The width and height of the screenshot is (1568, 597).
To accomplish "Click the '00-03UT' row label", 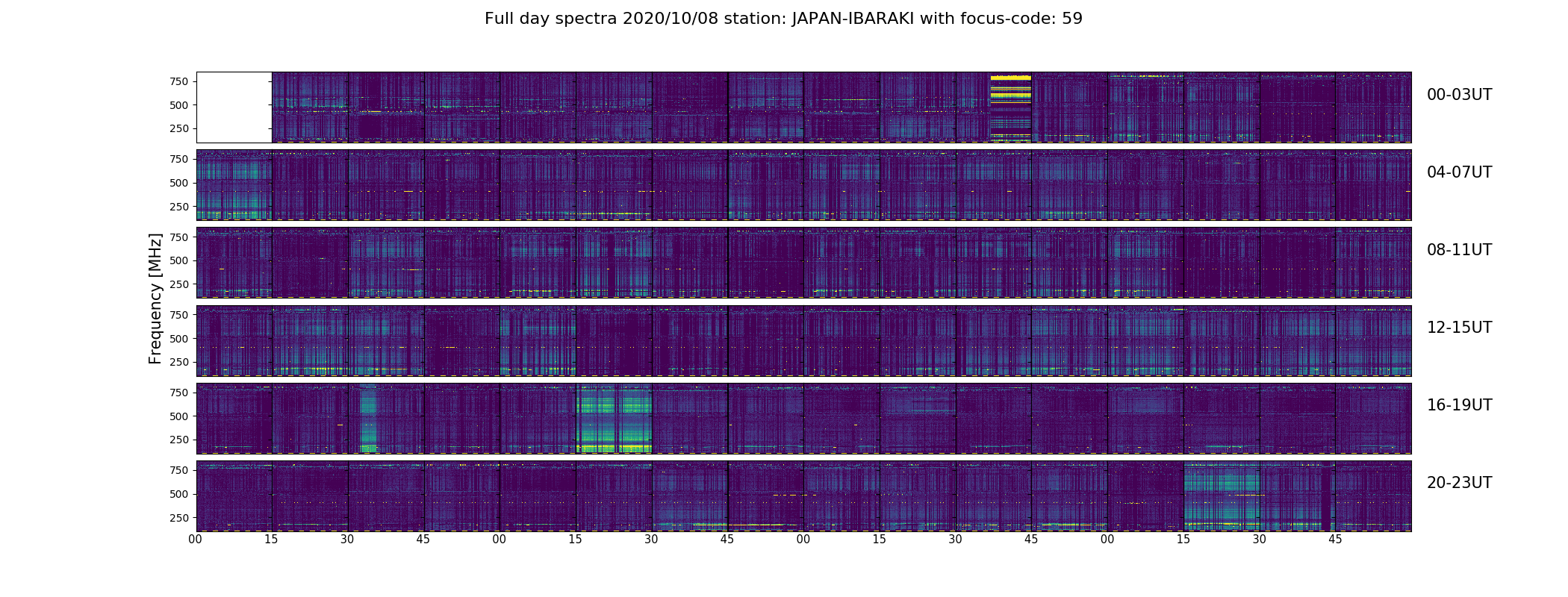I will [1459, 95].
